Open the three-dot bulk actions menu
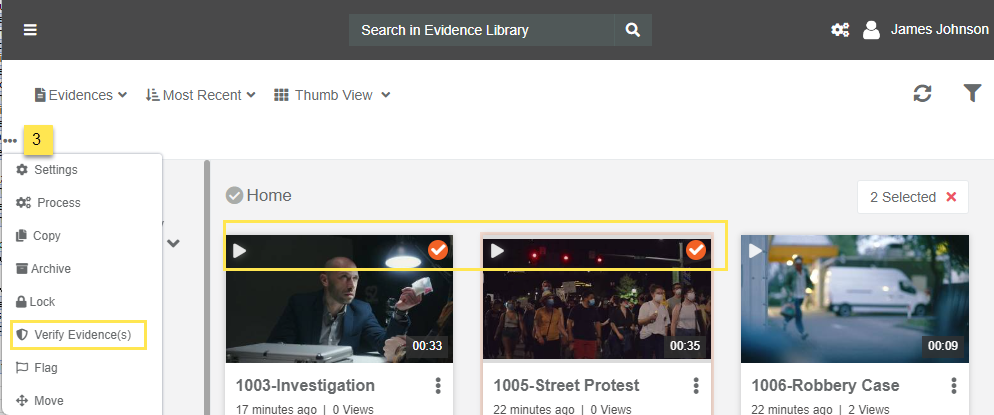994x415 pixels. 10,141
